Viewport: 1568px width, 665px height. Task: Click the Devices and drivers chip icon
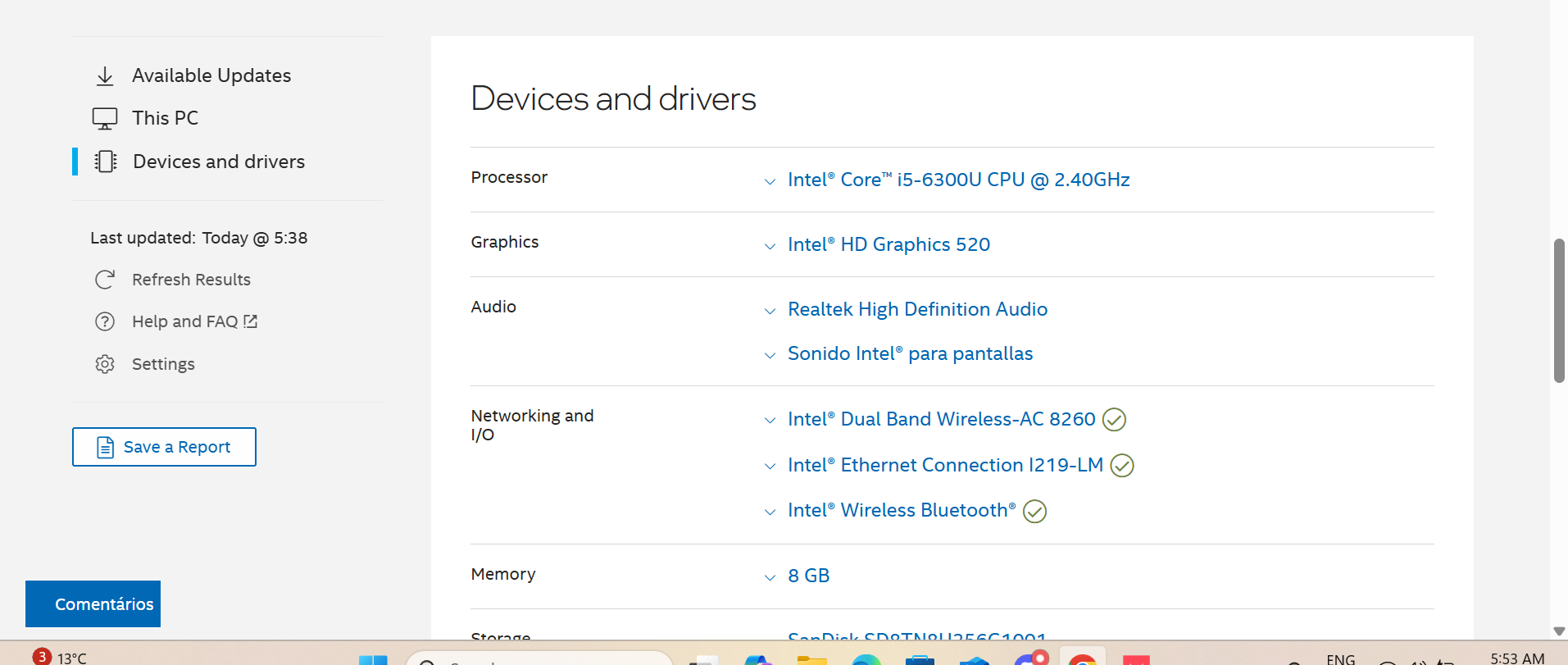pos(106,162)
